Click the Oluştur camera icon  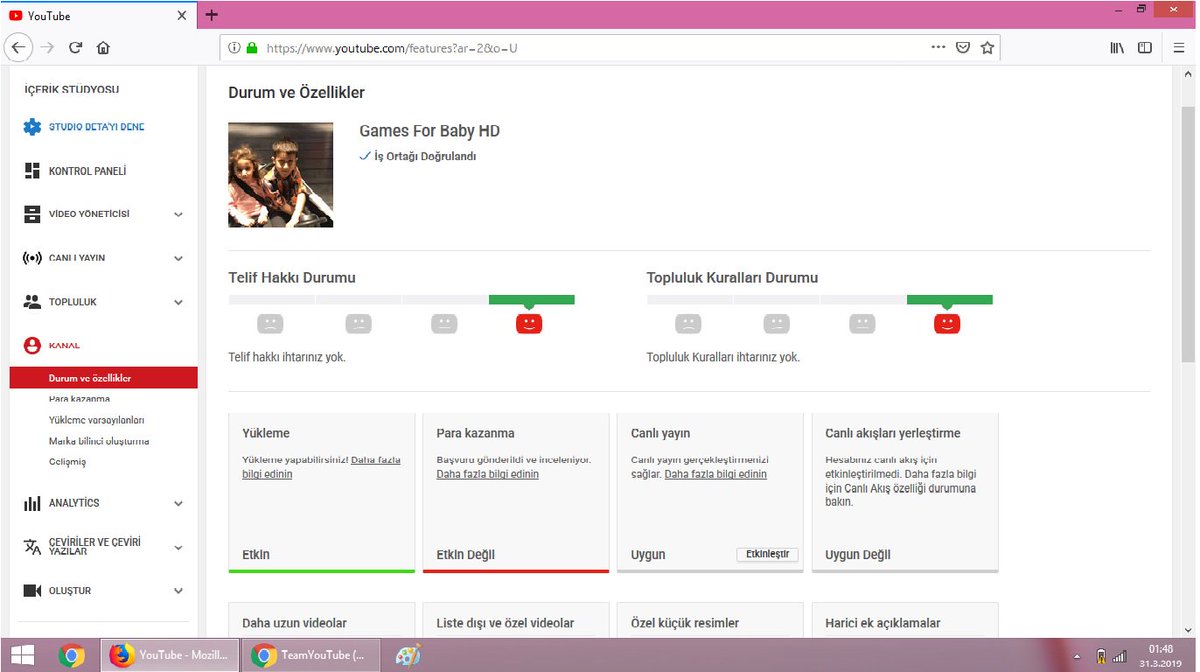click(32, 591)
